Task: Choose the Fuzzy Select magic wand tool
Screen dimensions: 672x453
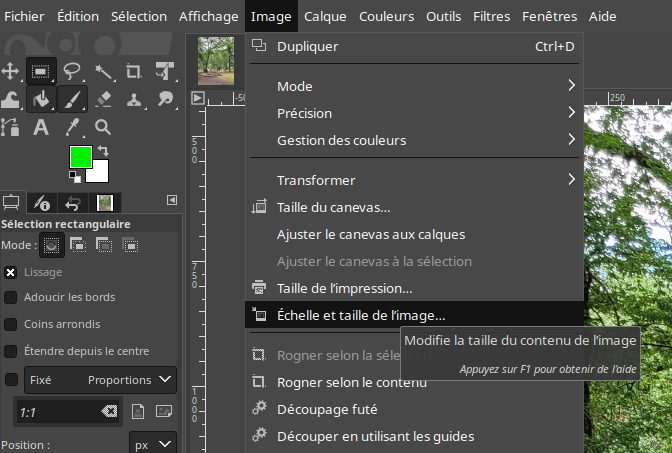Action: coord(103,71)
